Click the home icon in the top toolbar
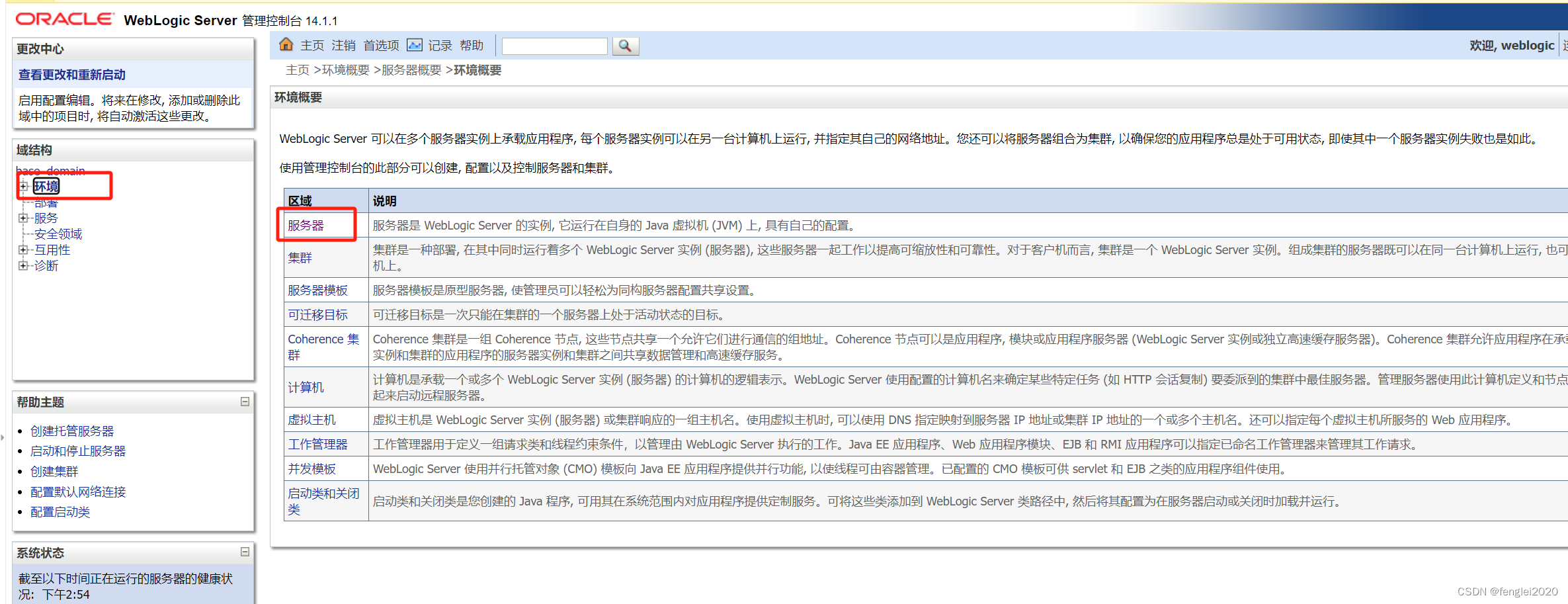 coord(286,44)
